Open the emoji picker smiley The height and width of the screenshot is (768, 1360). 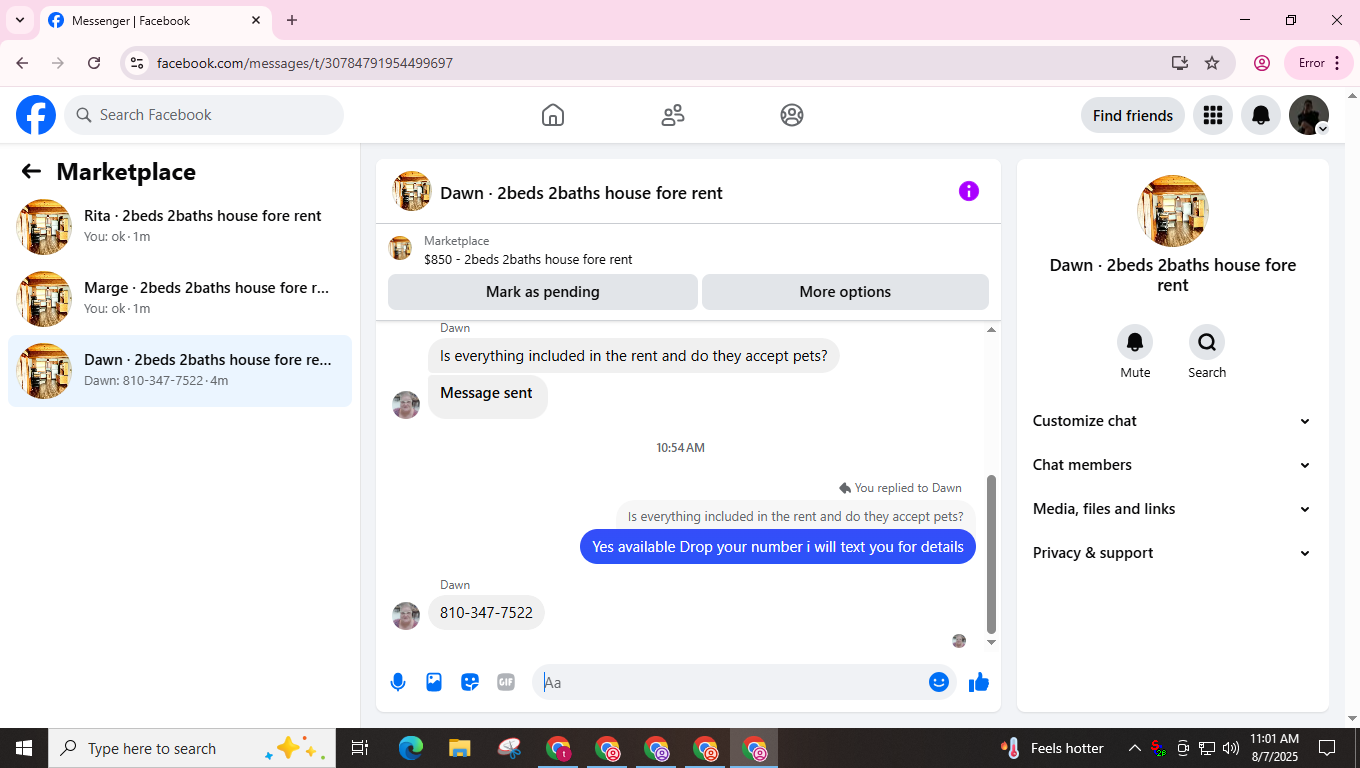click(938, 682)
